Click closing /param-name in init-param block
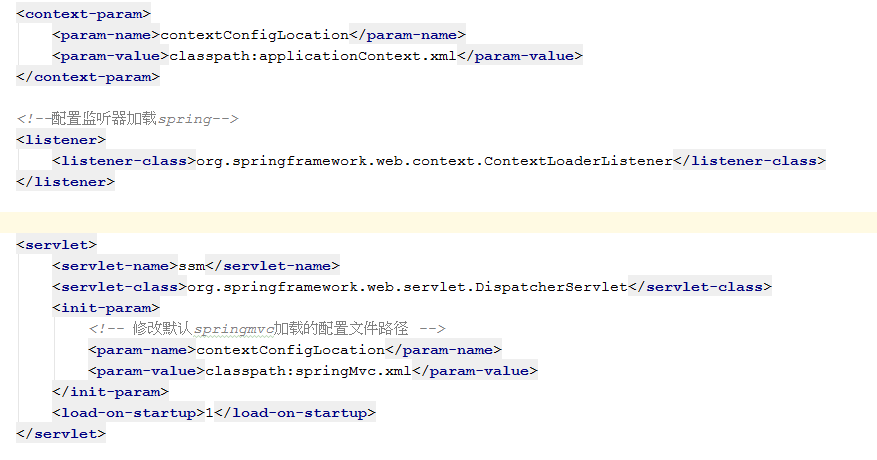Viewport: 877px width, 460px height. click(x=443, y=350)
